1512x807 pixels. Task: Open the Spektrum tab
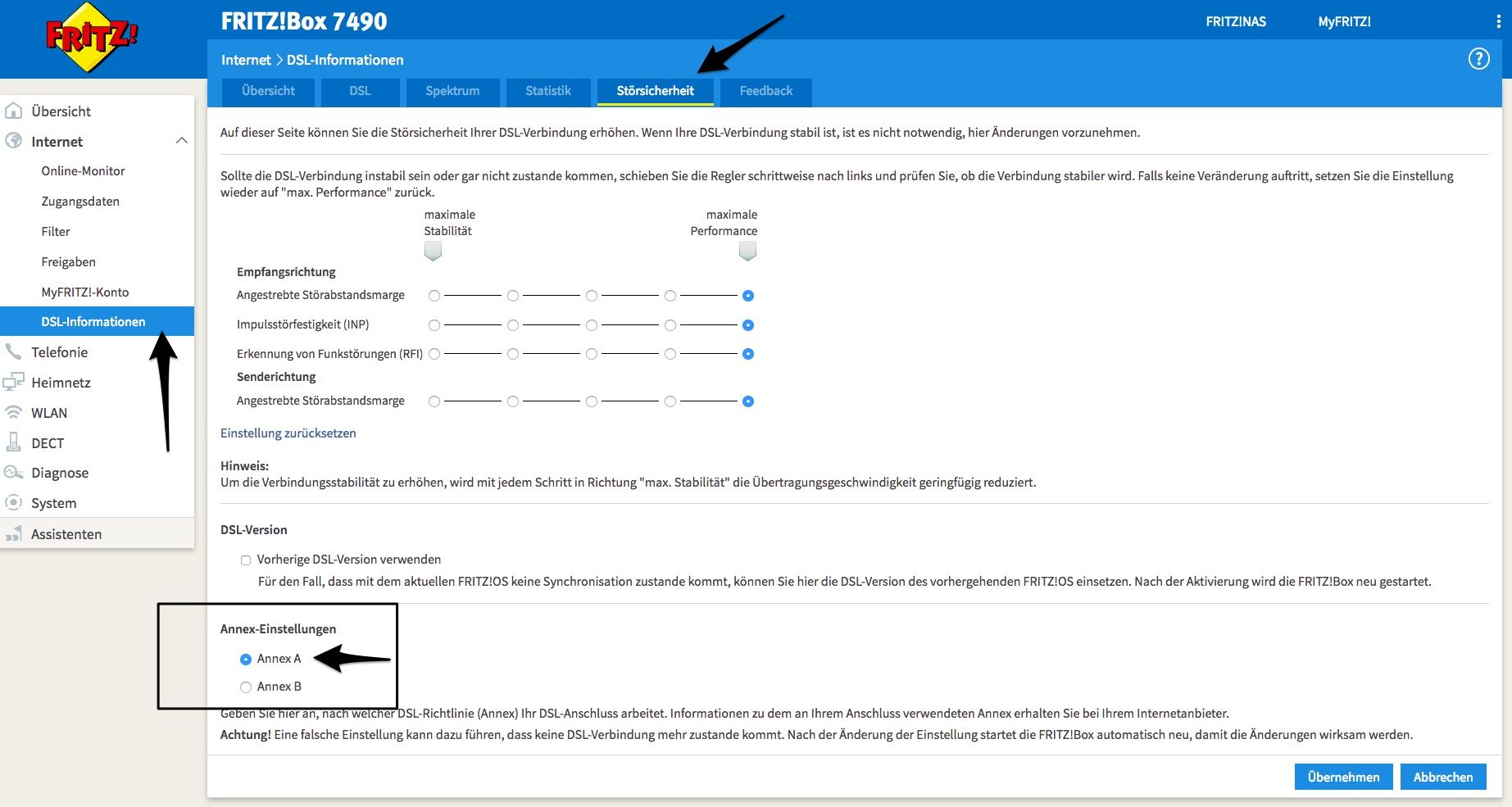[x=452, y=91]
